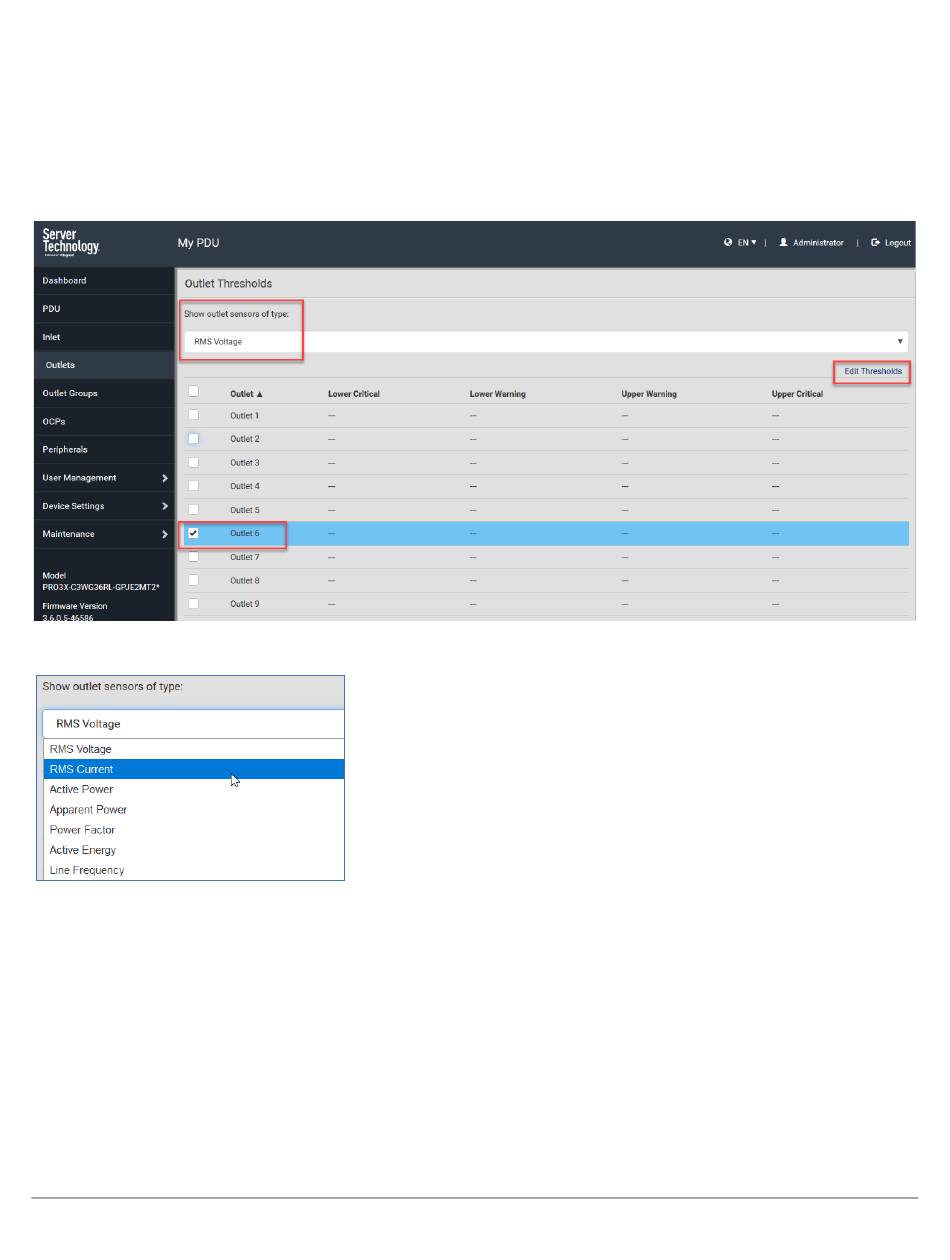
Task: Click the Server Technology logo
Action: click(x=70, y=242)
